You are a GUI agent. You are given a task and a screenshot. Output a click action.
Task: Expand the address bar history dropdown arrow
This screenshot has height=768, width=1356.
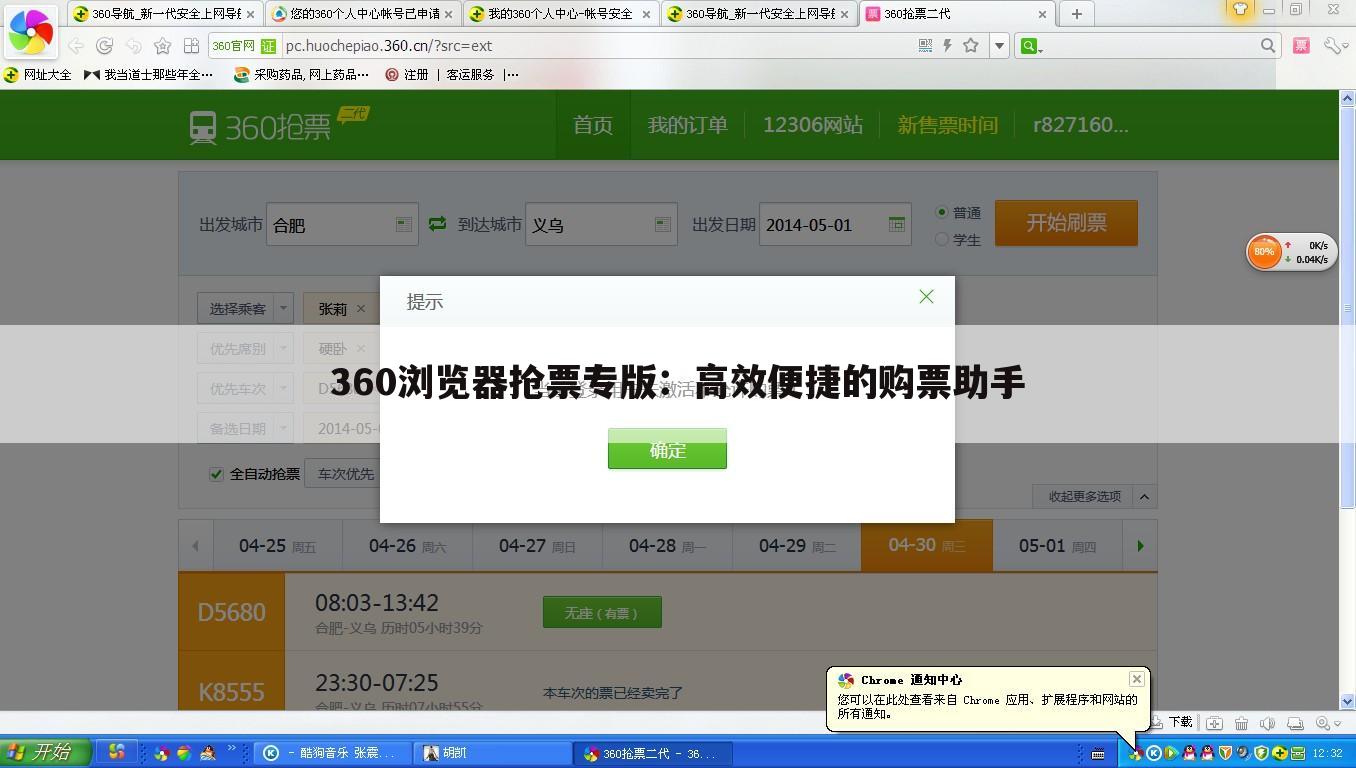point(998,45)
